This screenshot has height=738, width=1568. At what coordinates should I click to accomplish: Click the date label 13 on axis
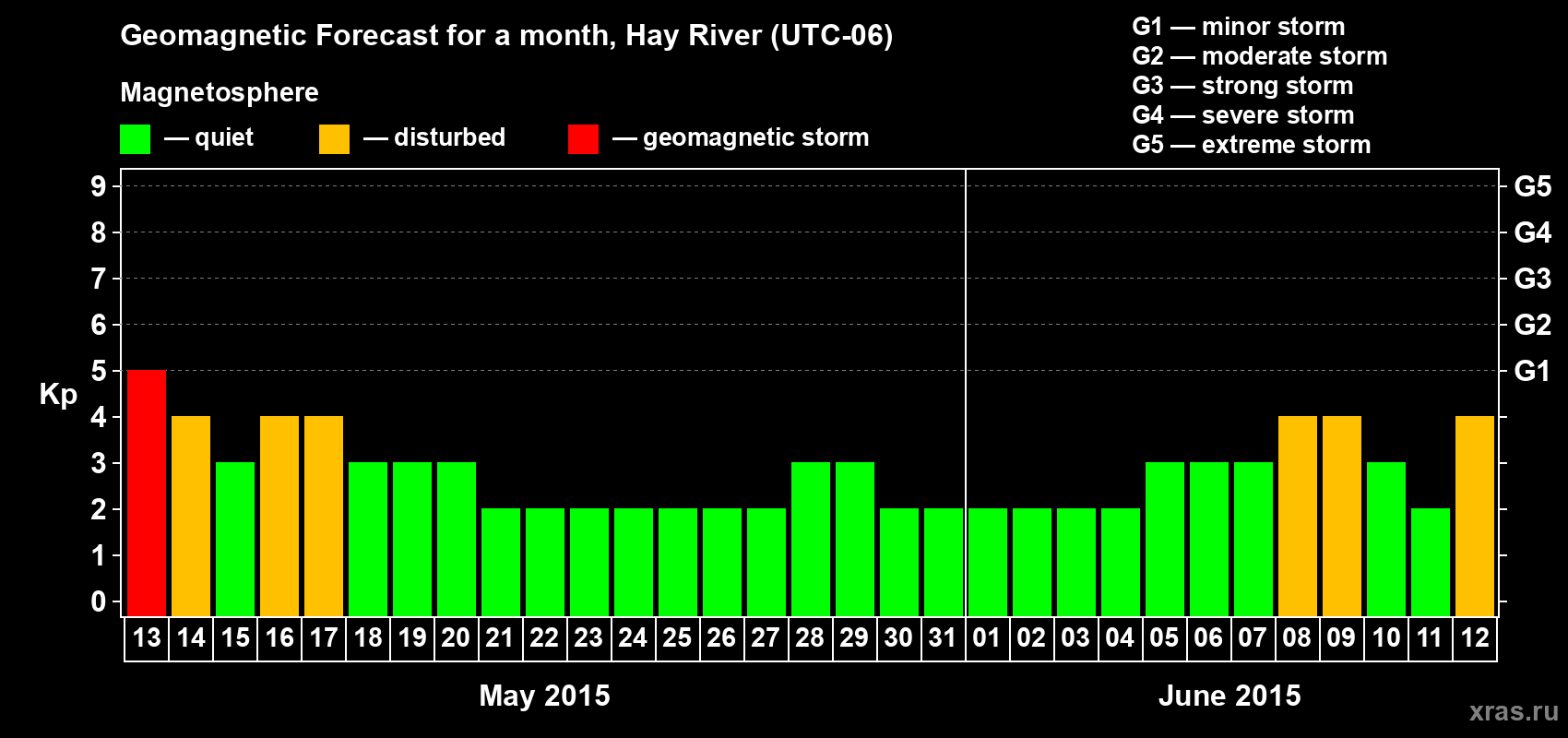click(147, 638)
